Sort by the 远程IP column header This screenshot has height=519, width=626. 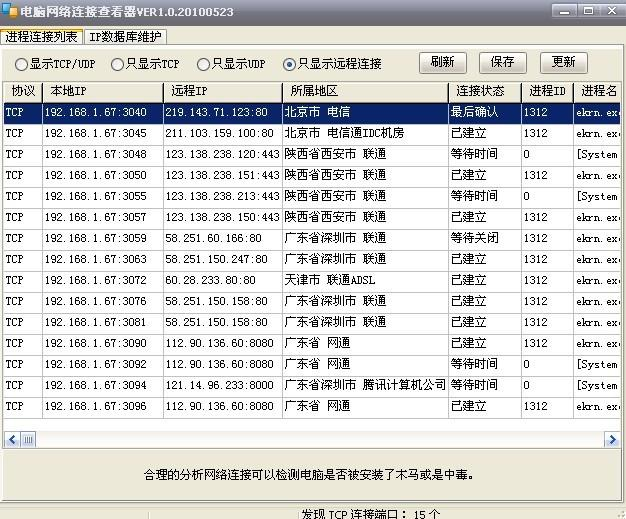tap(222, 91)
